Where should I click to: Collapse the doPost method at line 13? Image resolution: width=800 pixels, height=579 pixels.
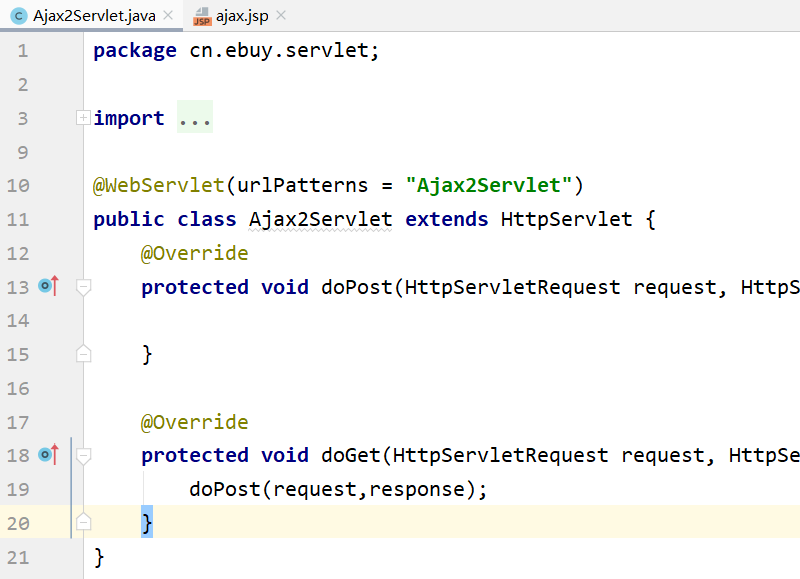(x=83, y=287)
